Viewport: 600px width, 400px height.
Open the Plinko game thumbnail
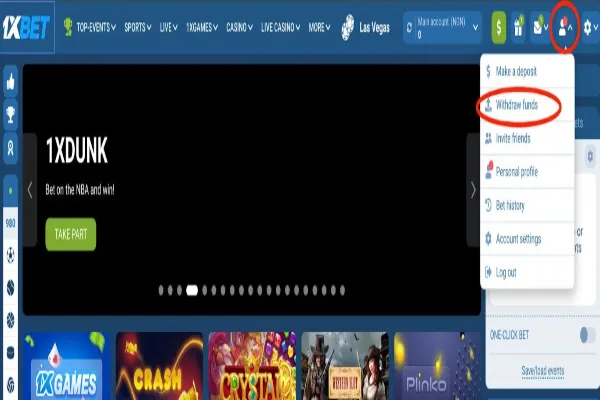(x=437, y=366)
